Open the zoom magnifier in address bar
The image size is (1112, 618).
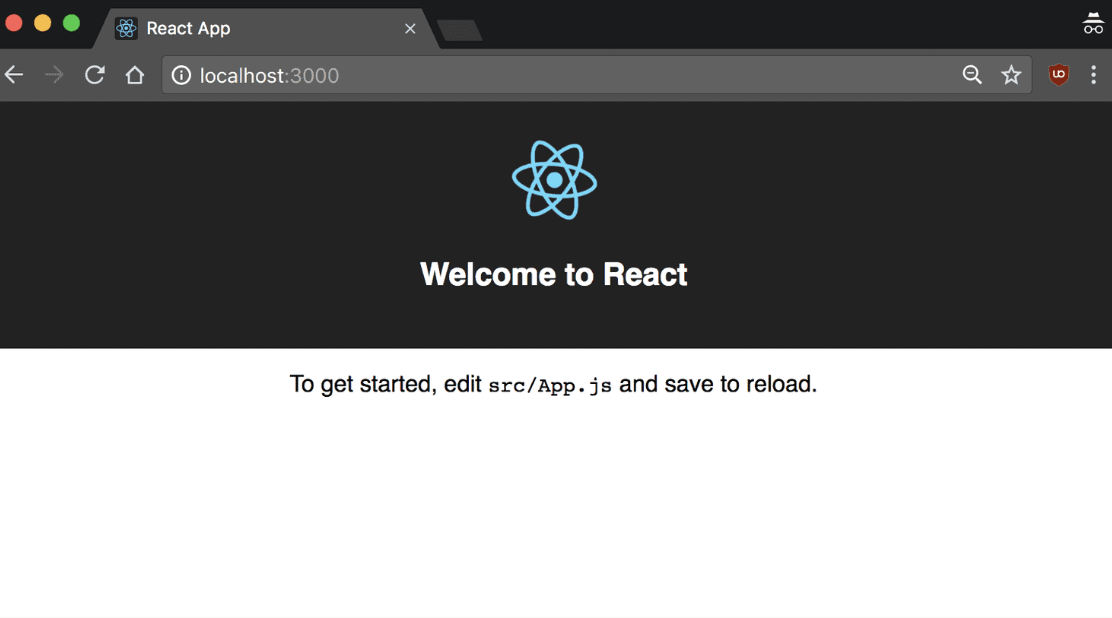tap(972, 75)
